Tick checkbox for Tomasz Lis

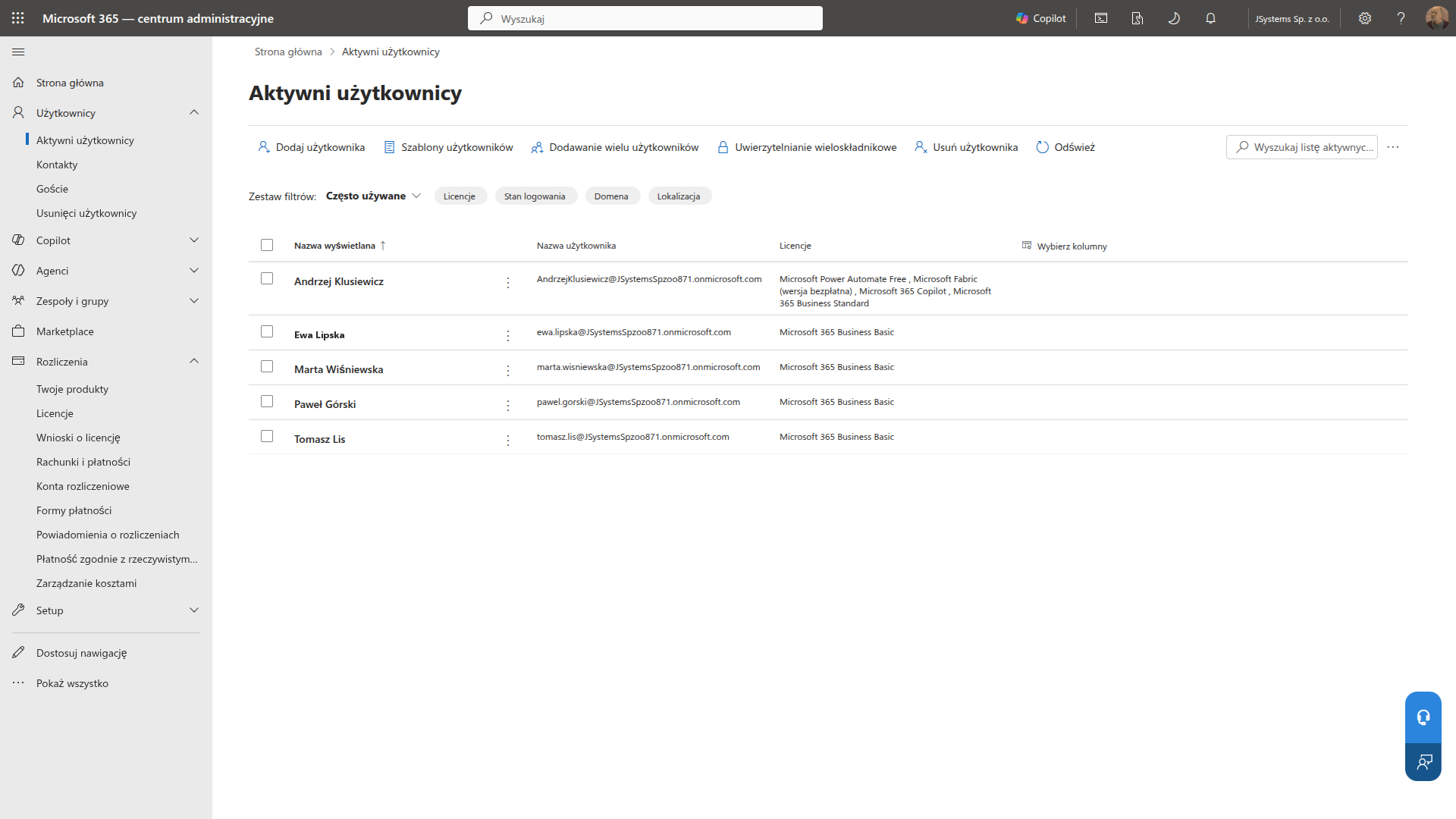[267, 436]
